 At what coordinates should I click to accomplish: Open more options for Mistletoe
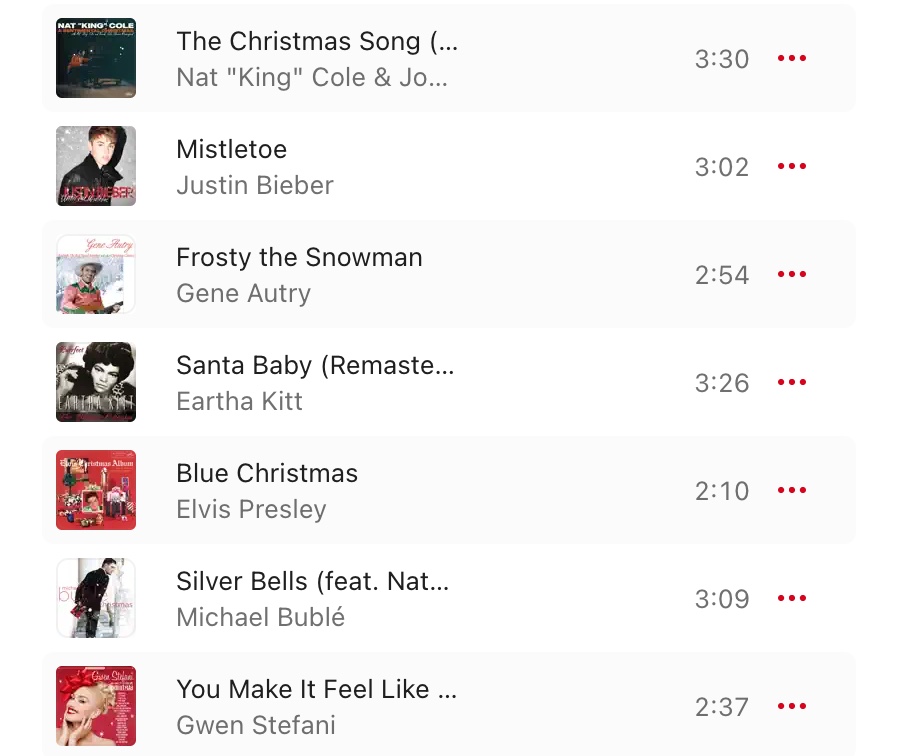coord(792,166)
